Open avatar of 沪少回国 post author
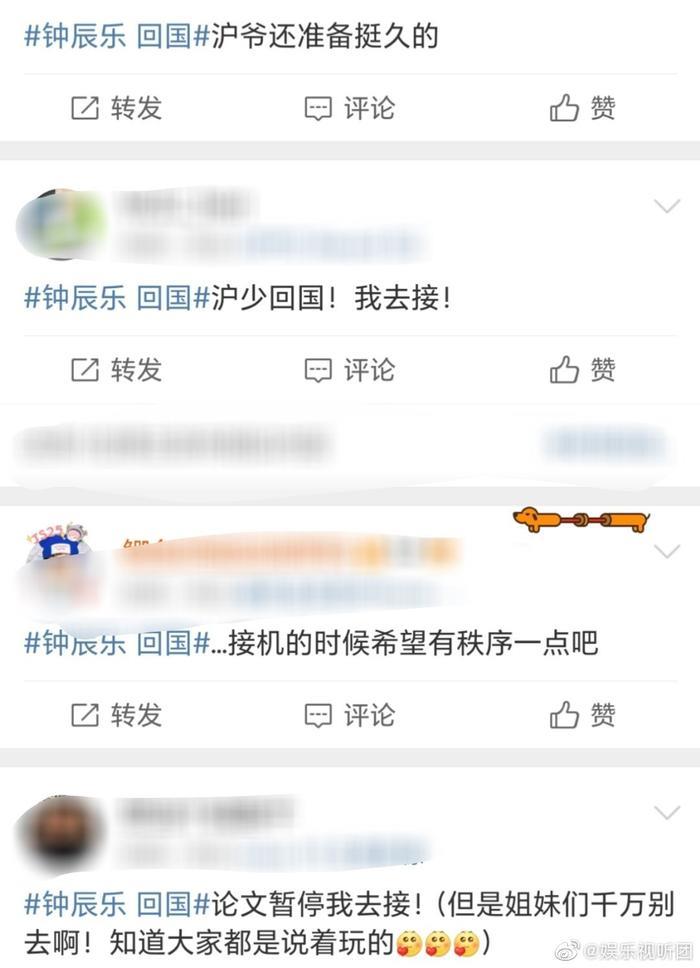700x968 pixels. [60, 224]
